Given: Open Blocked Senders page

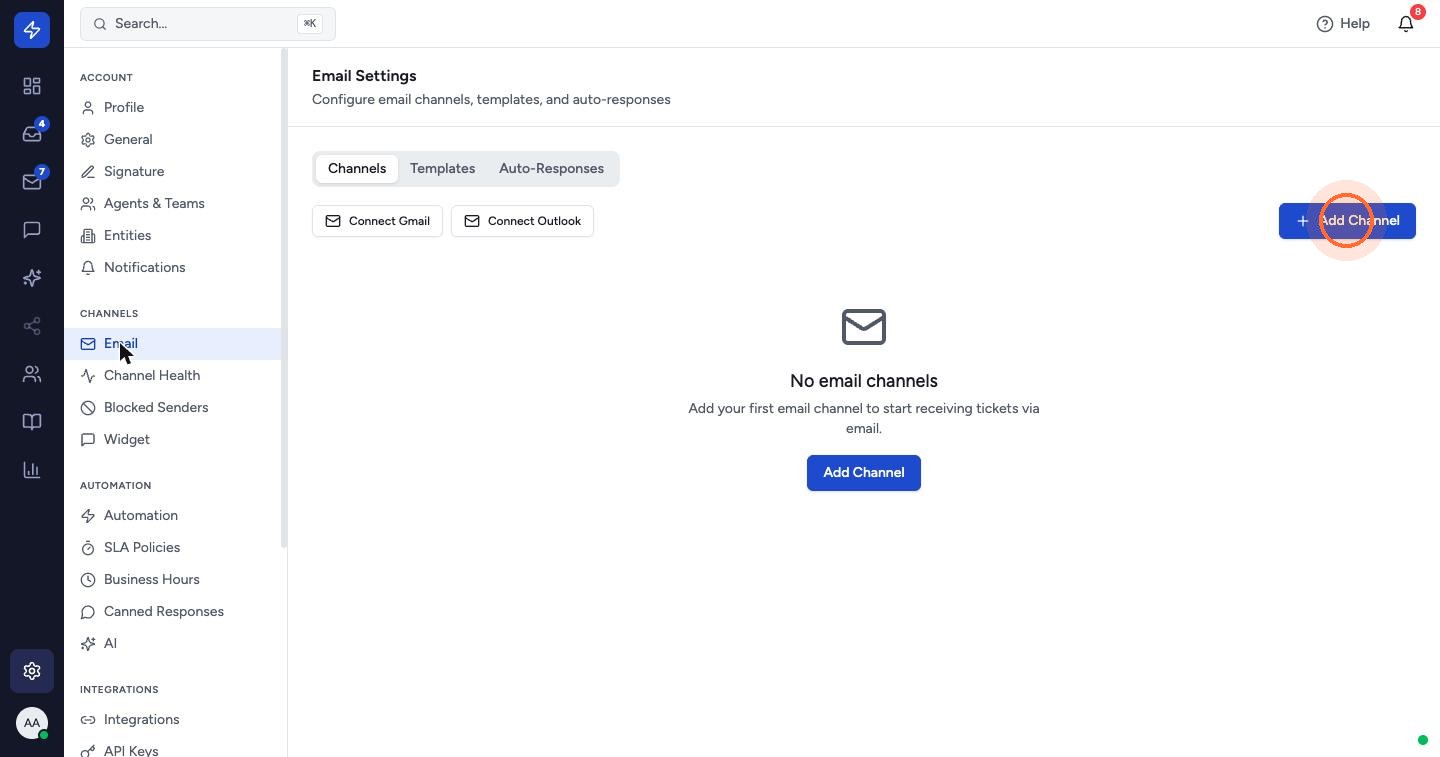Looking at the screenshot, I should (172, 408).
